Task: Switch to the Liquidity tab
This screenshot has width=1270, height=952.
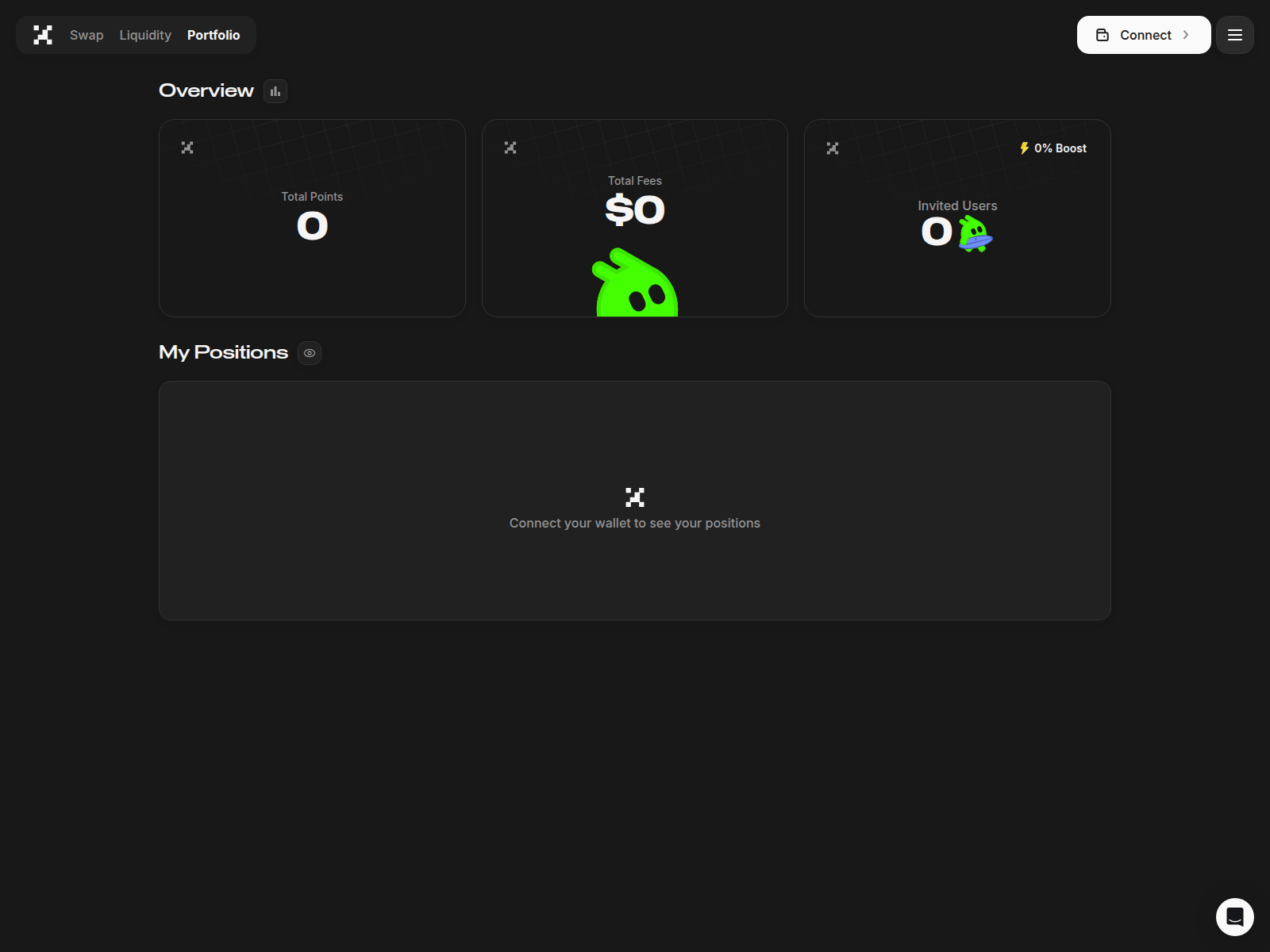Action: pyautogui.click(x=145, y=35)
